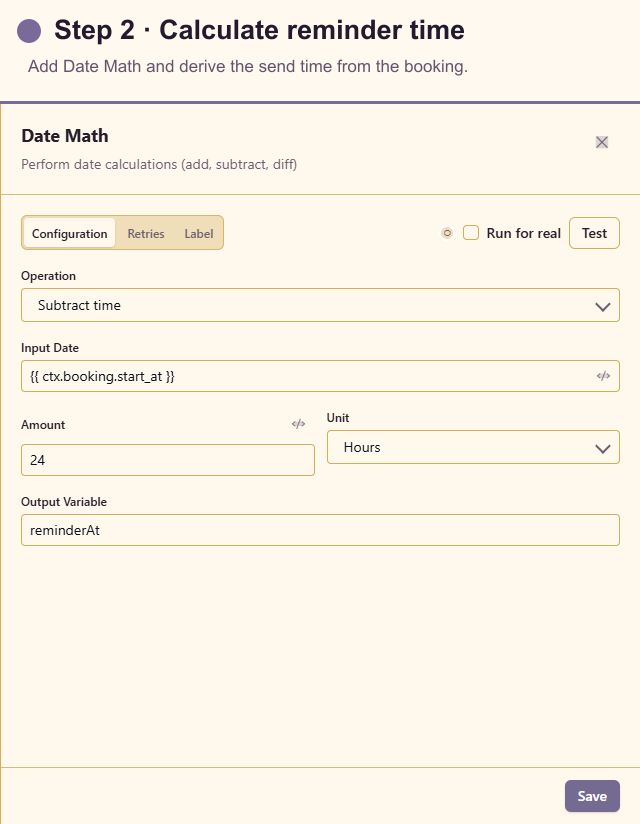The height and width of the screenshot is (824, 640).
Task: Switch to the Retries tab
Action: pos(146,233)
